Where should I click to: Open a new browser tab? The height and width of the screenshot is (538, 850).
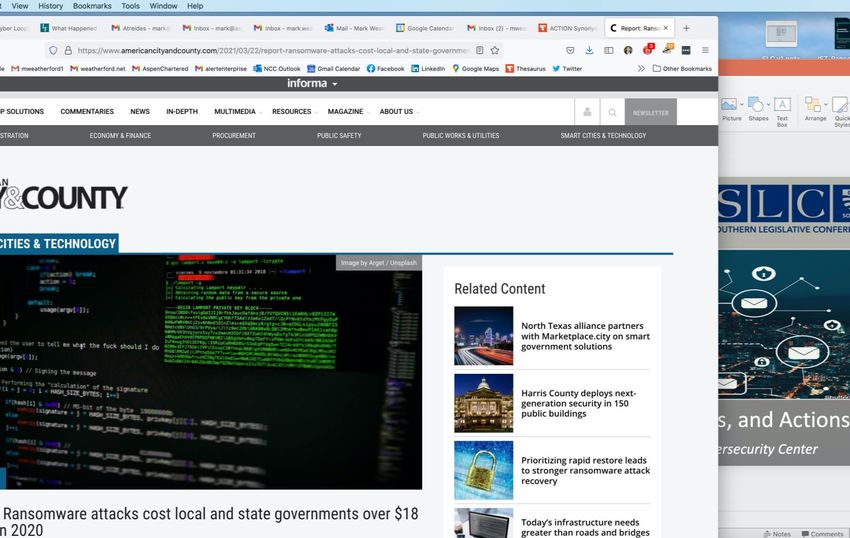point(686,28)
